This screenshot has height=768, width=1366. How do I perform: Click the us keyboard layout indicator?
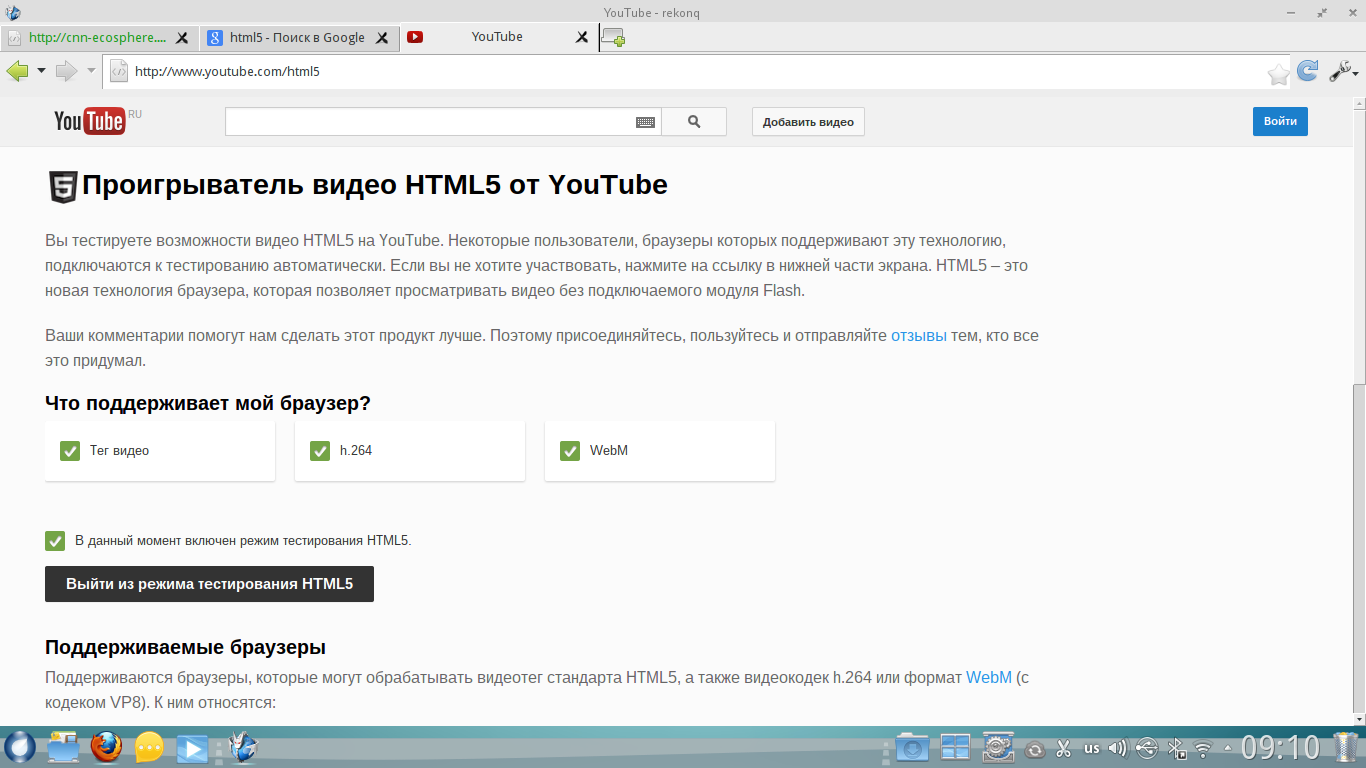pyautogui.click(x=1091, y=748)
